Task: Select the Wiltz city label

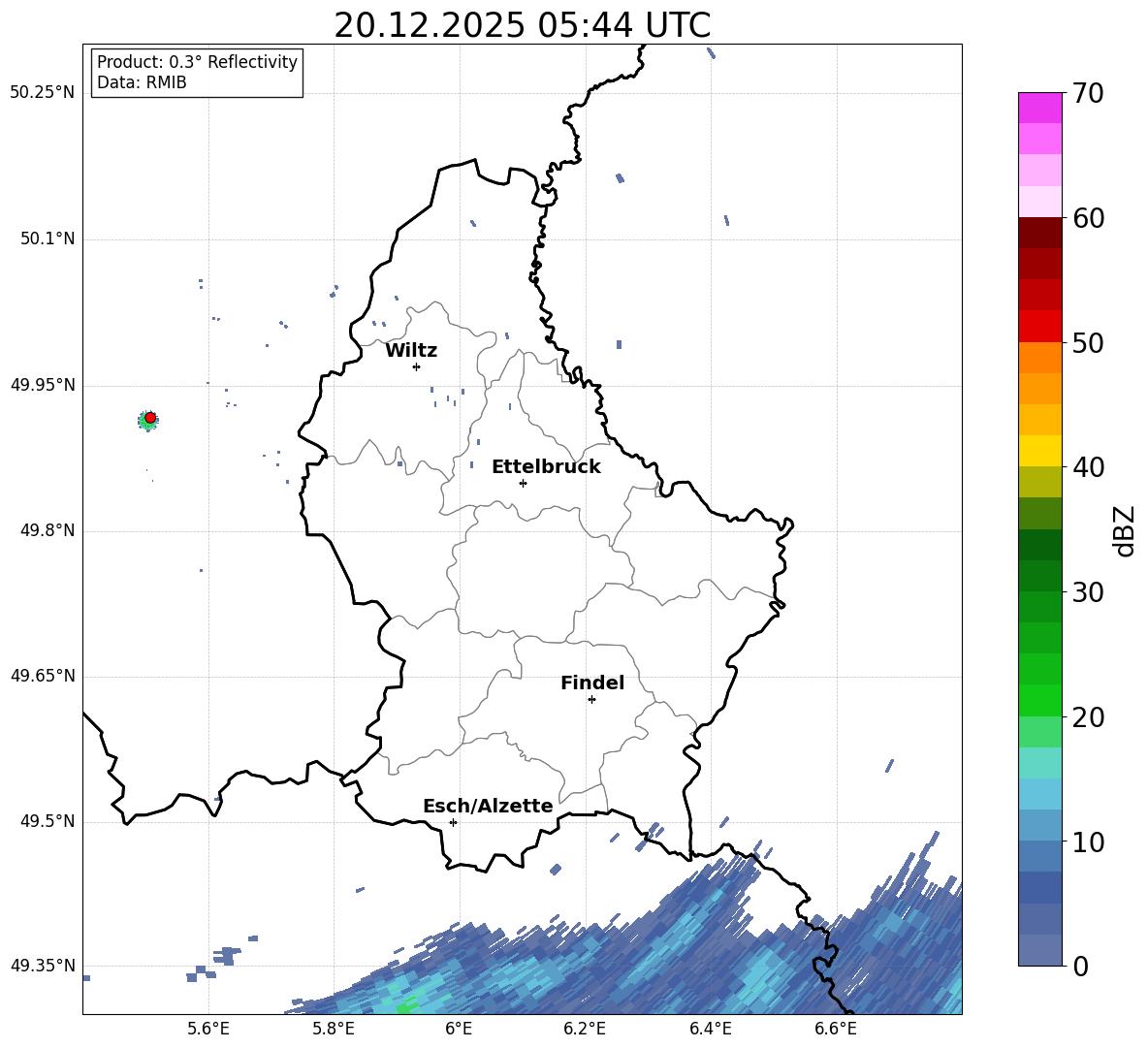Action: 411,351
